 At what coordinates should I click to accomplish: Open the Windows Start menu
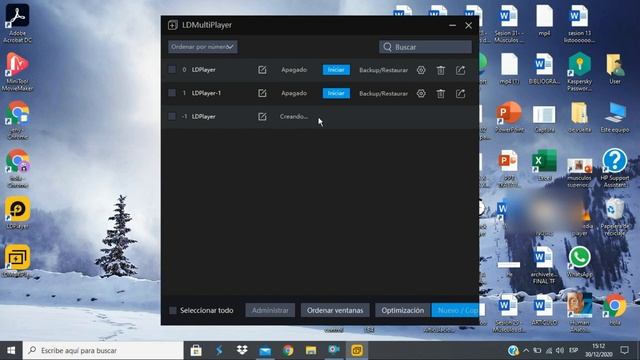click(x=11, y=350)
